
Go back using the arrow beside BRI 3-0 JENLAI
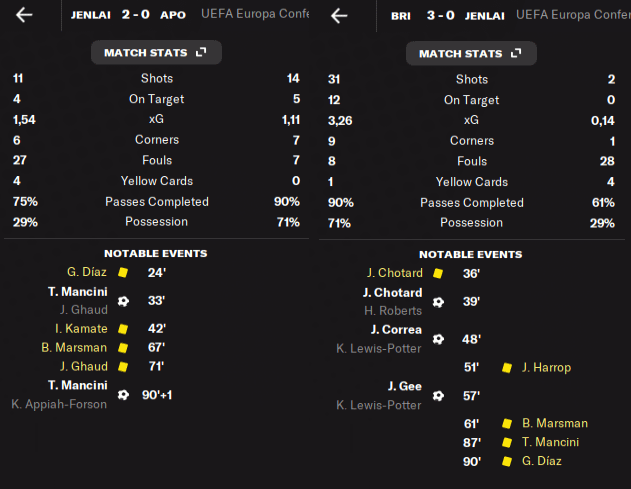click(x=339, y=15)
